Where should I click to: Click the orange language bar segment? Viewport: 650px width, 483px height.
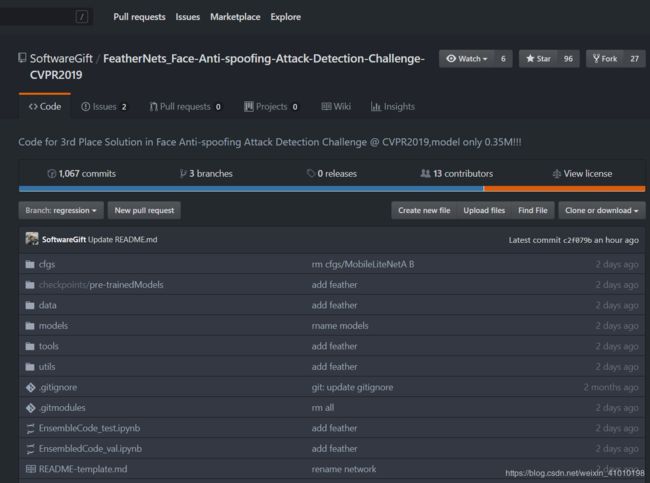564,189
